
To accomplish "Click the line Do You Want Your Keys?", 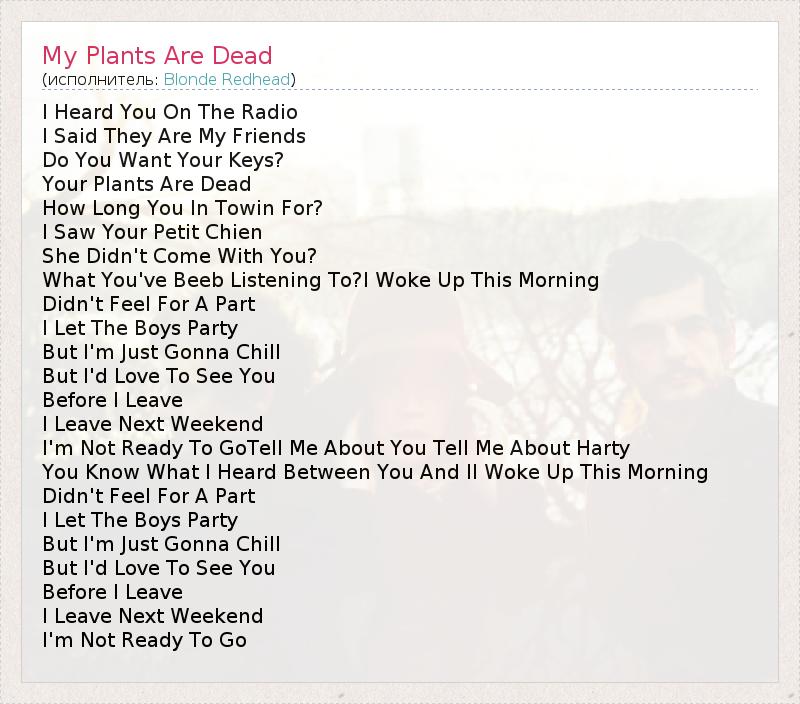I will [163, 160].
